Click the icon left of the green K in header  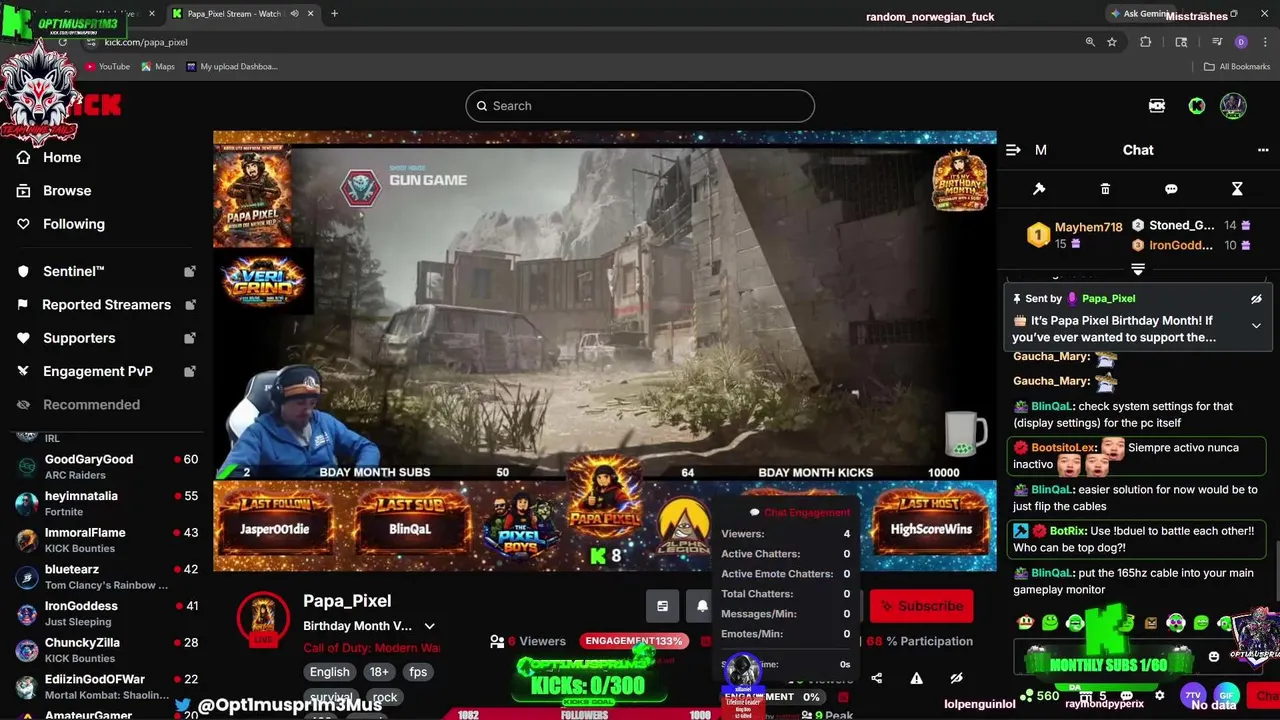tap(1157, 106)
